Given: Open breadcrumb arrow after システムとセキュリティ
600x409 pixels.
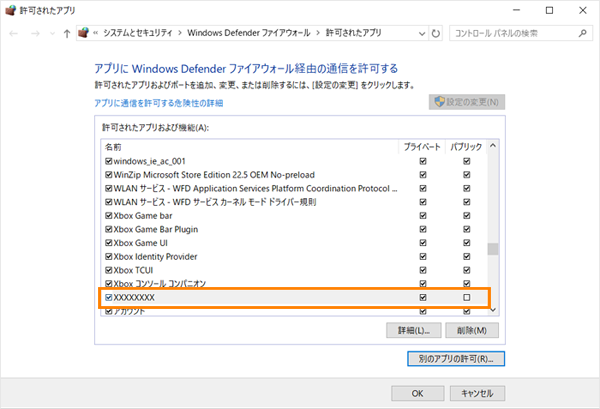Looking at the screenshot, I should click(180, 33).
